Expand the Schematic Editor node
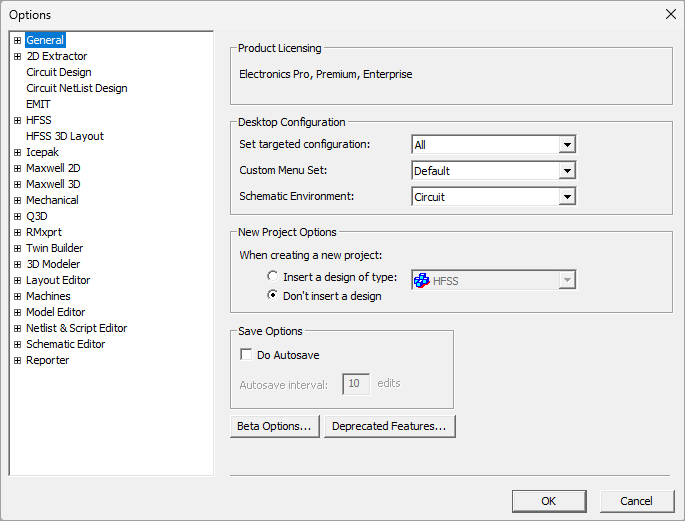This screenshot has height=521, width=685. pos(17,345)
